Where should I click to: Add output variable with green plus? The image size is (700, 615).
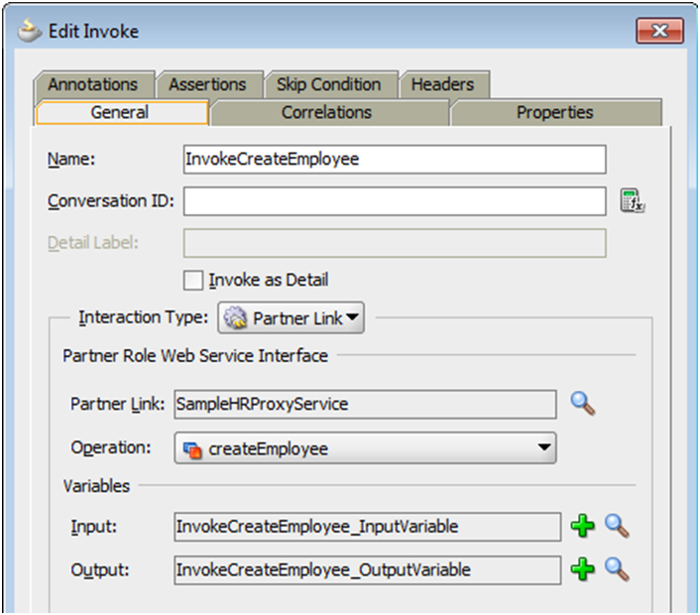click(x=582, y=570)
